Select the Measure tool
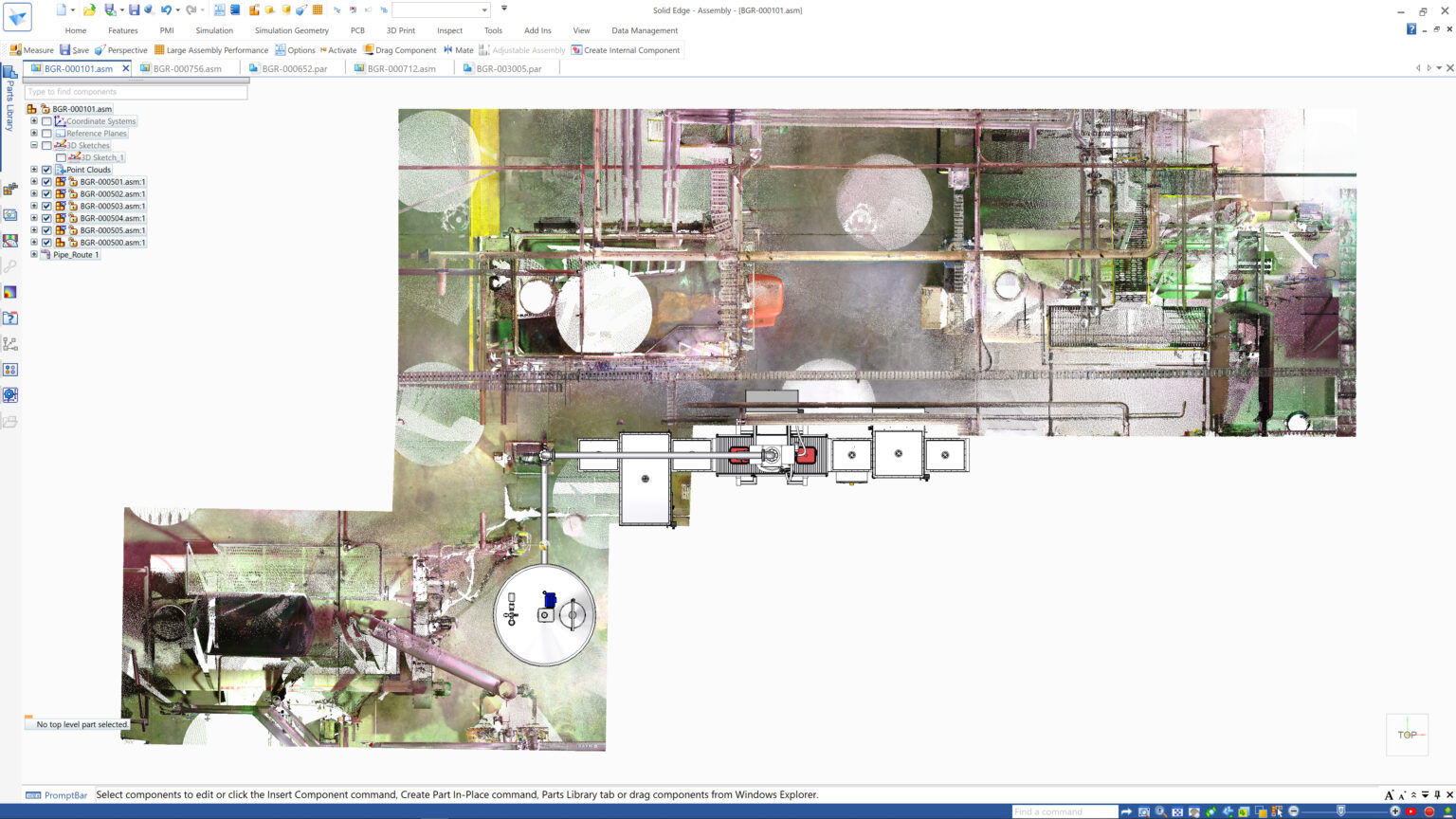This screenshot has width=1456, height=819. (x=34, y=50)
